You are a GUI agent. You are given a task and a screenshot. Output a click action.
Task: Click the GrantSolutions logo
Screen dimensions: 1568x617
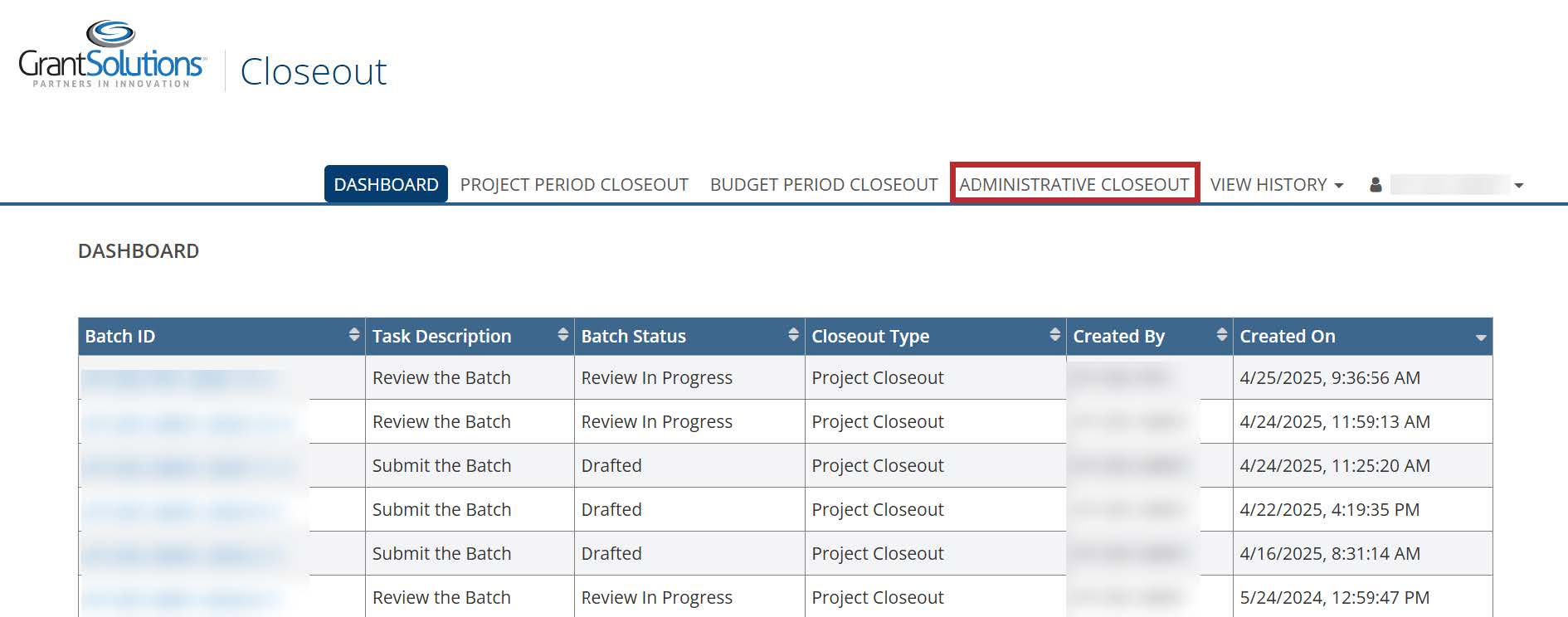[111, 55]
